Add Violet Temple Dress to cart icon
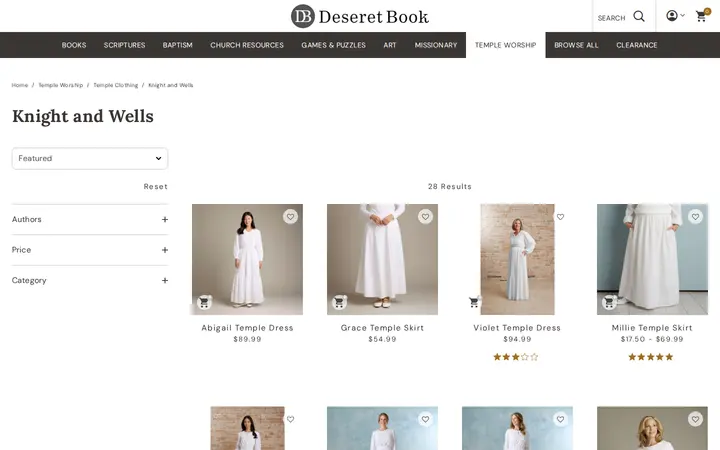 [x=474, y=302]
